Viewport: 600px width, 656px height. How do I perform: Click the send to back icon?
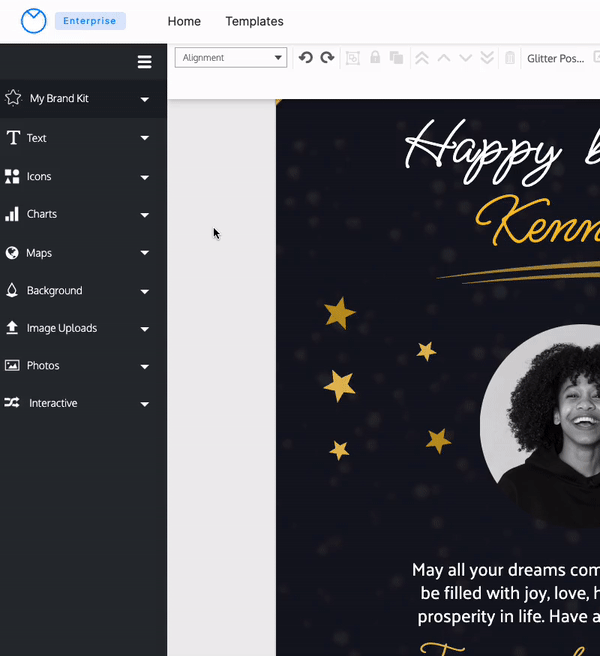pyautogui.click(x=487, y=58)
